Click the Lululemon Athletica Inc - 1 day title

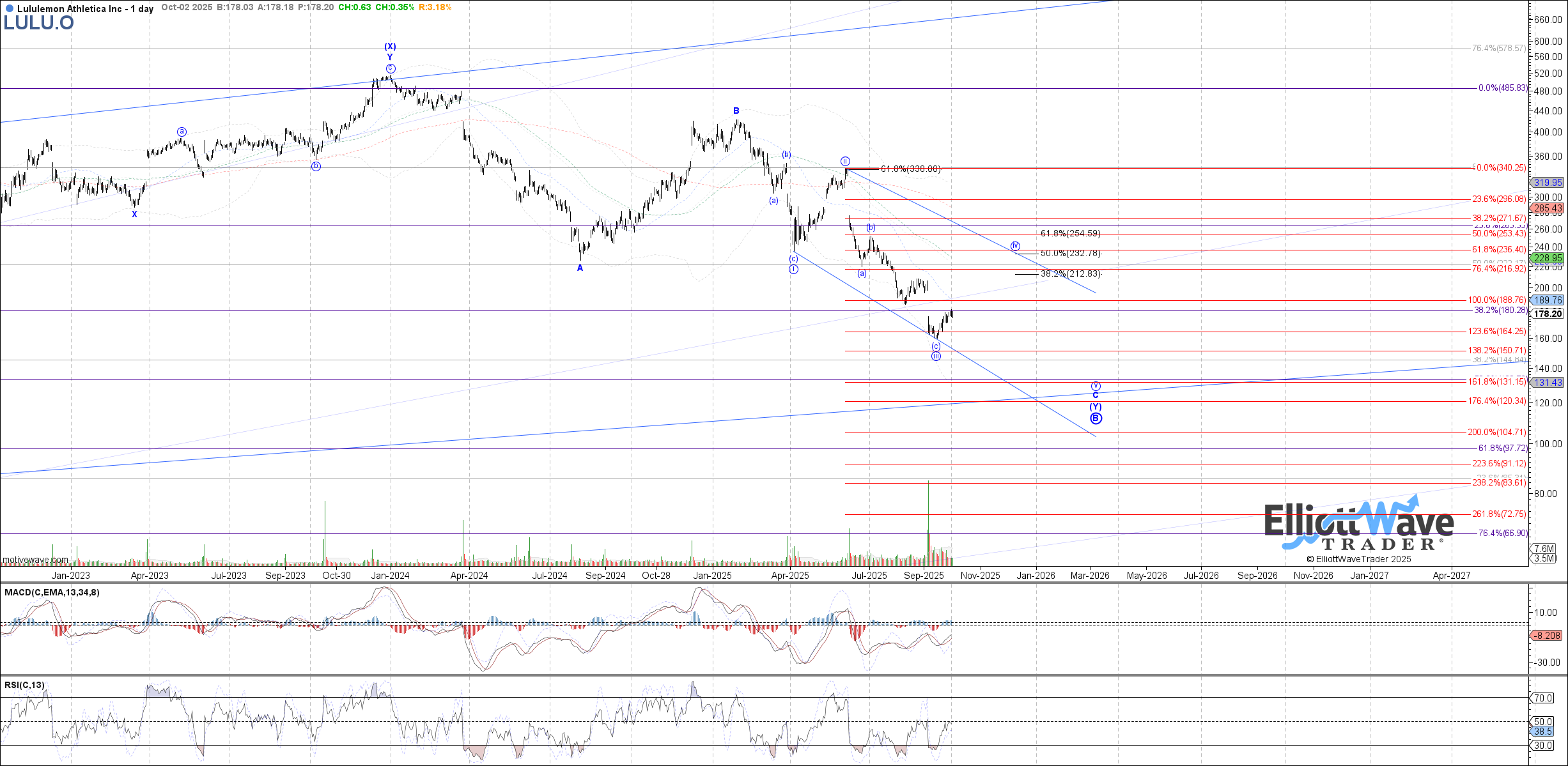(x=84, y=9)
